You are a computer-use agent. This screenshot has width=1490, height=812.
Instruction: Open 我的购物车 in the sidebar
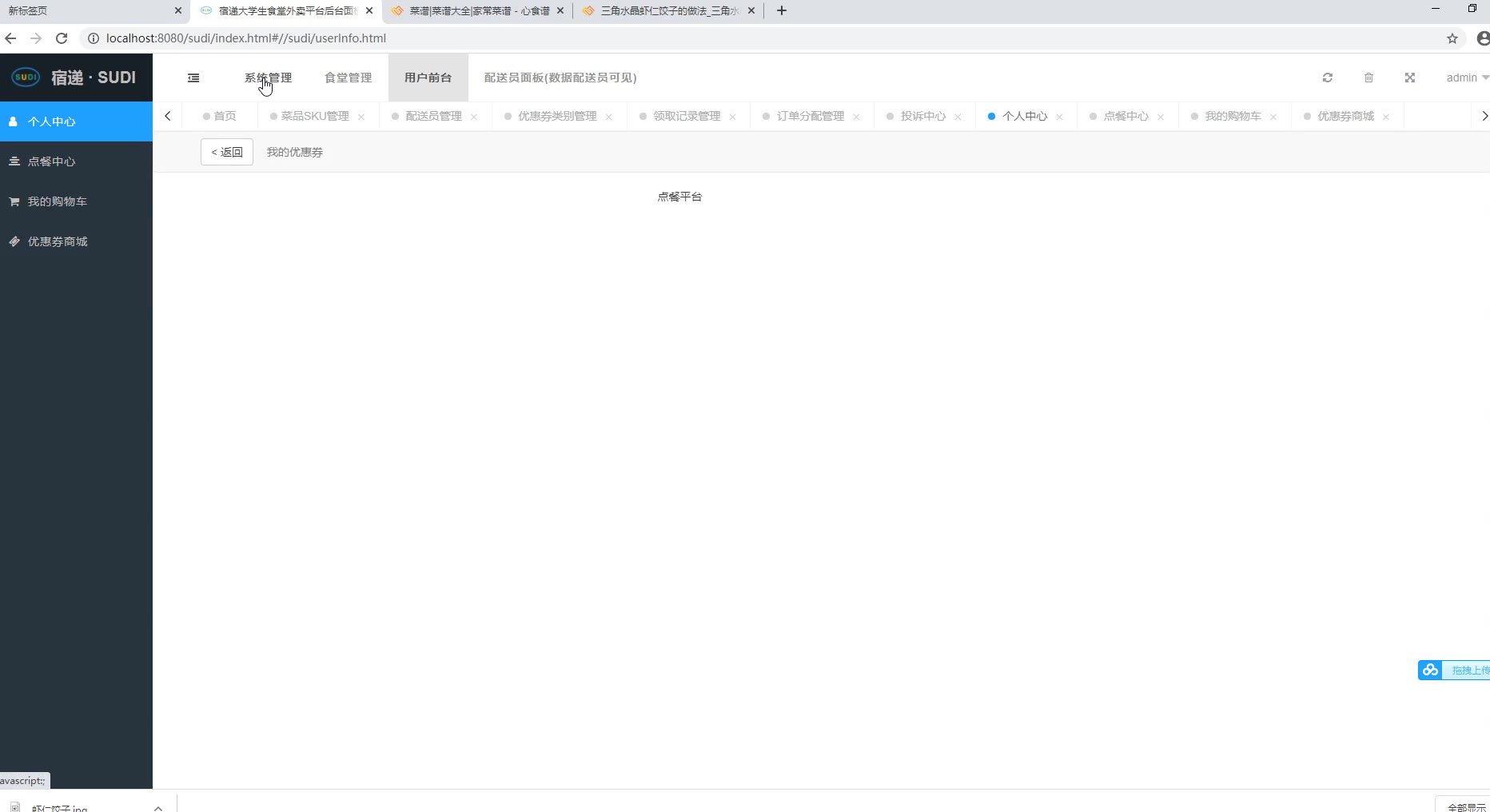76,201
